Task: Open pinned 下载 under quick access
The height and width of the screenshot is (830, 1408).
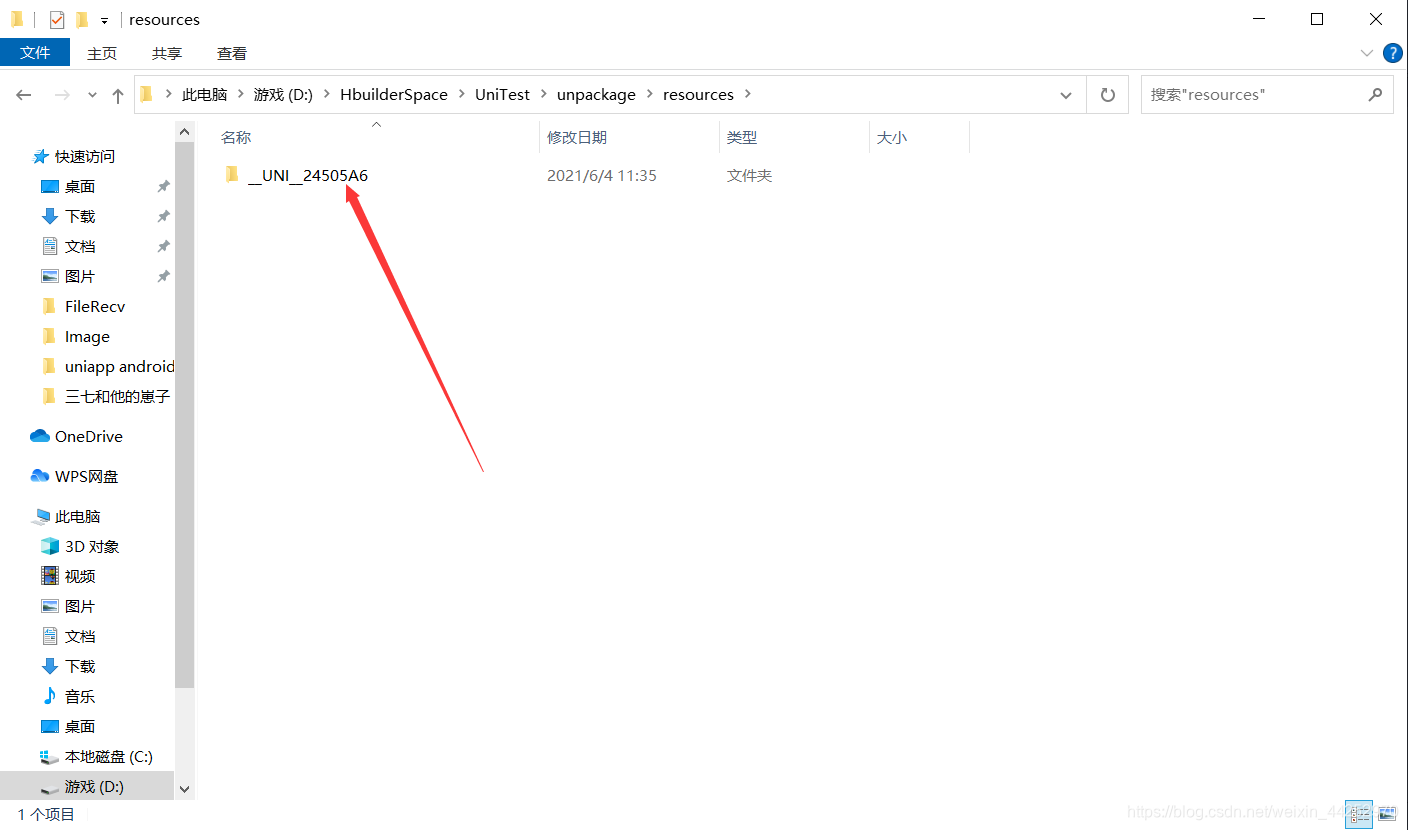Action: 80,216
